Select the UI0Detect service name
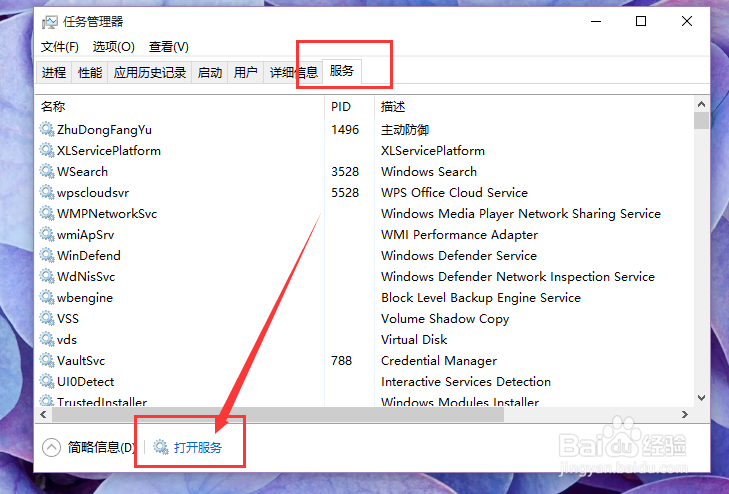The image size is (729, 494). click(x=86, y=382)
